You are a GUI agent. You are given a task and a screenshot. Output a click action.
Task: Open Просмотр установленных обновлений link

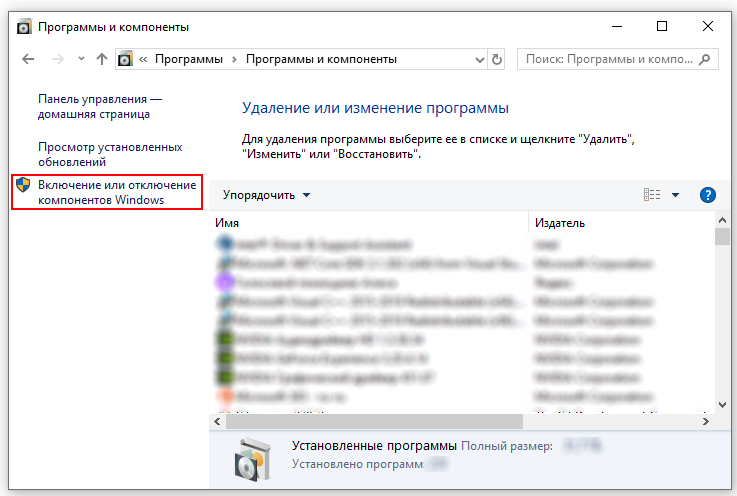(110, 154)
